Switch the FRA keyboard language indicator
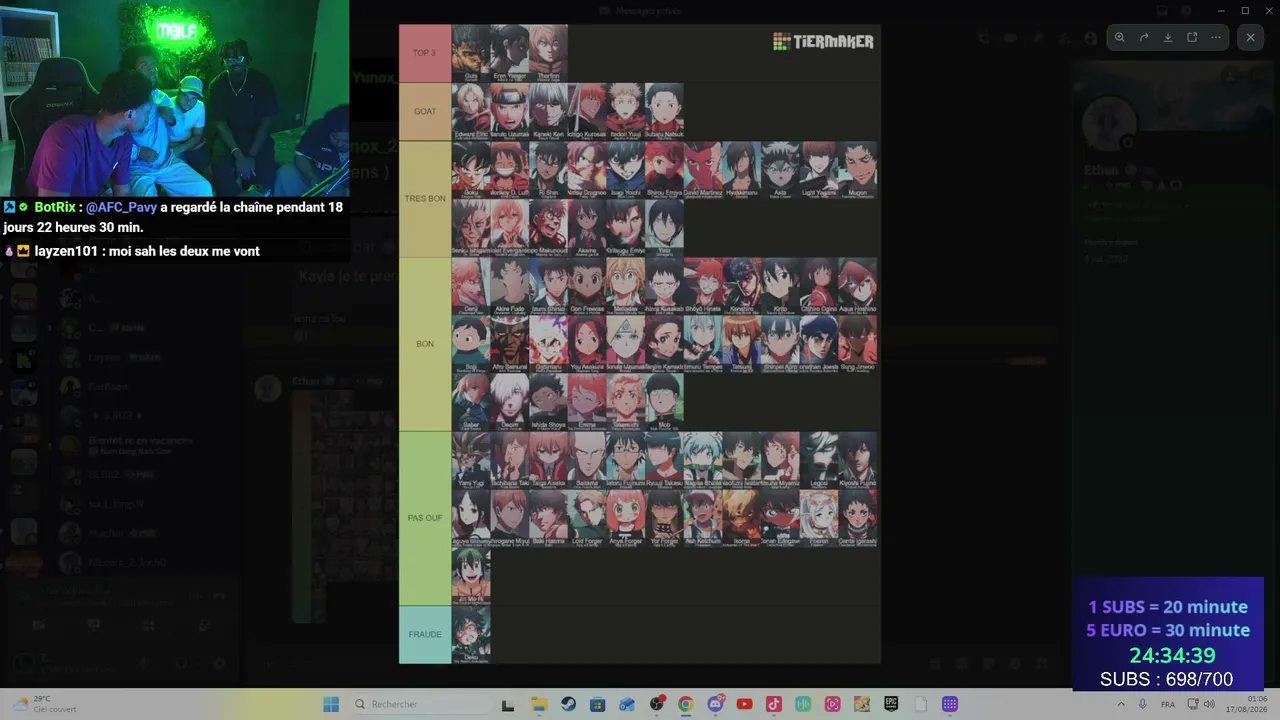 click(x=1168, y=704)
